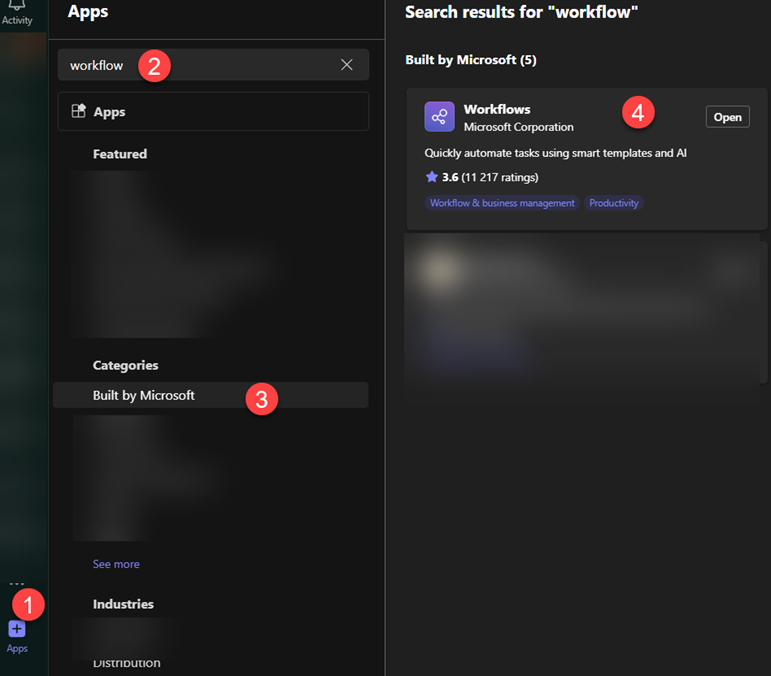The width and height of the screenshot is (771, 676).
Task: Select the Distribution industry item
Action: 126,663
